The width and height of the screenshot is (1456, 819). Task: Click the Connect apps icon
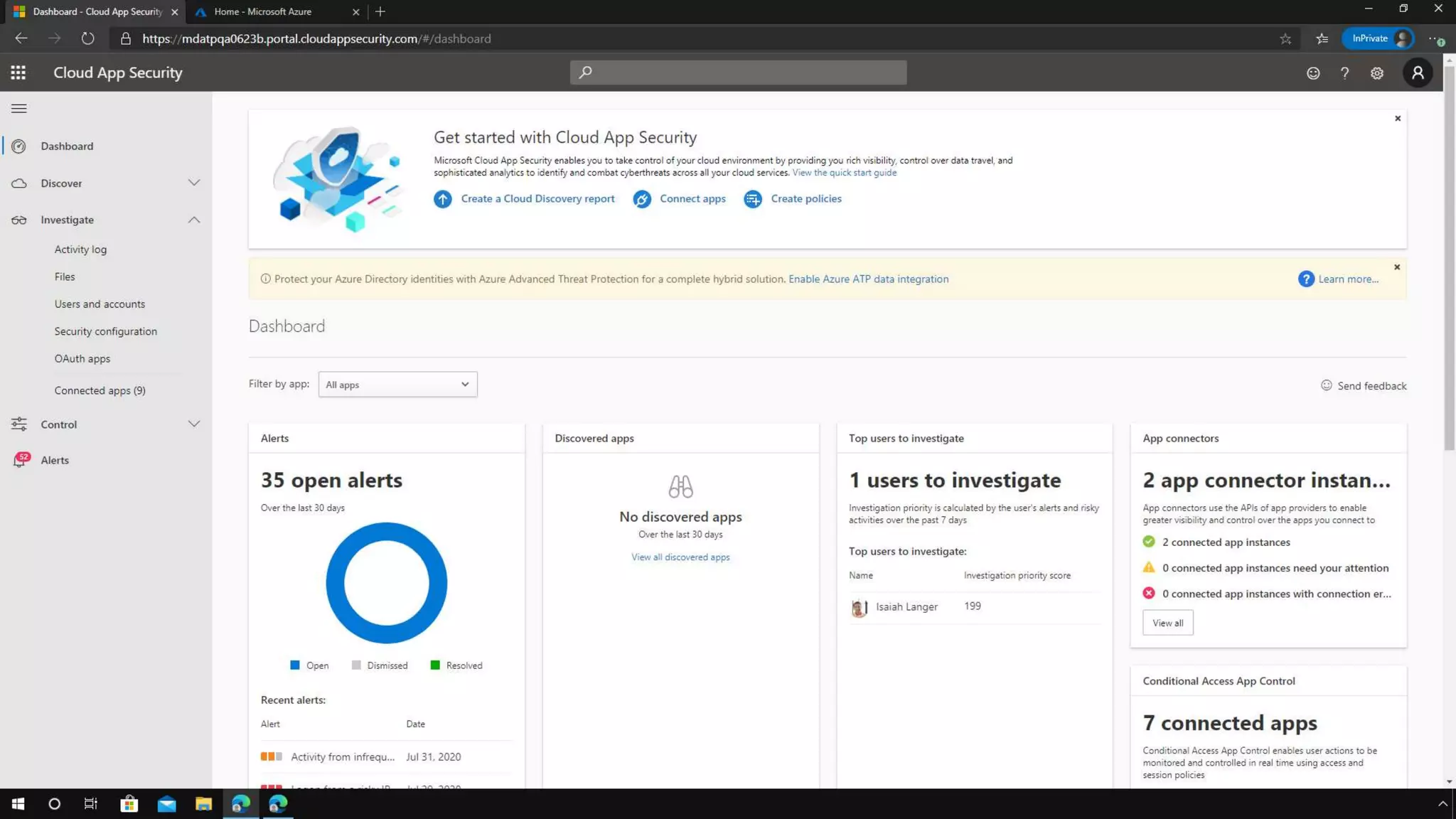coord(642,199)
